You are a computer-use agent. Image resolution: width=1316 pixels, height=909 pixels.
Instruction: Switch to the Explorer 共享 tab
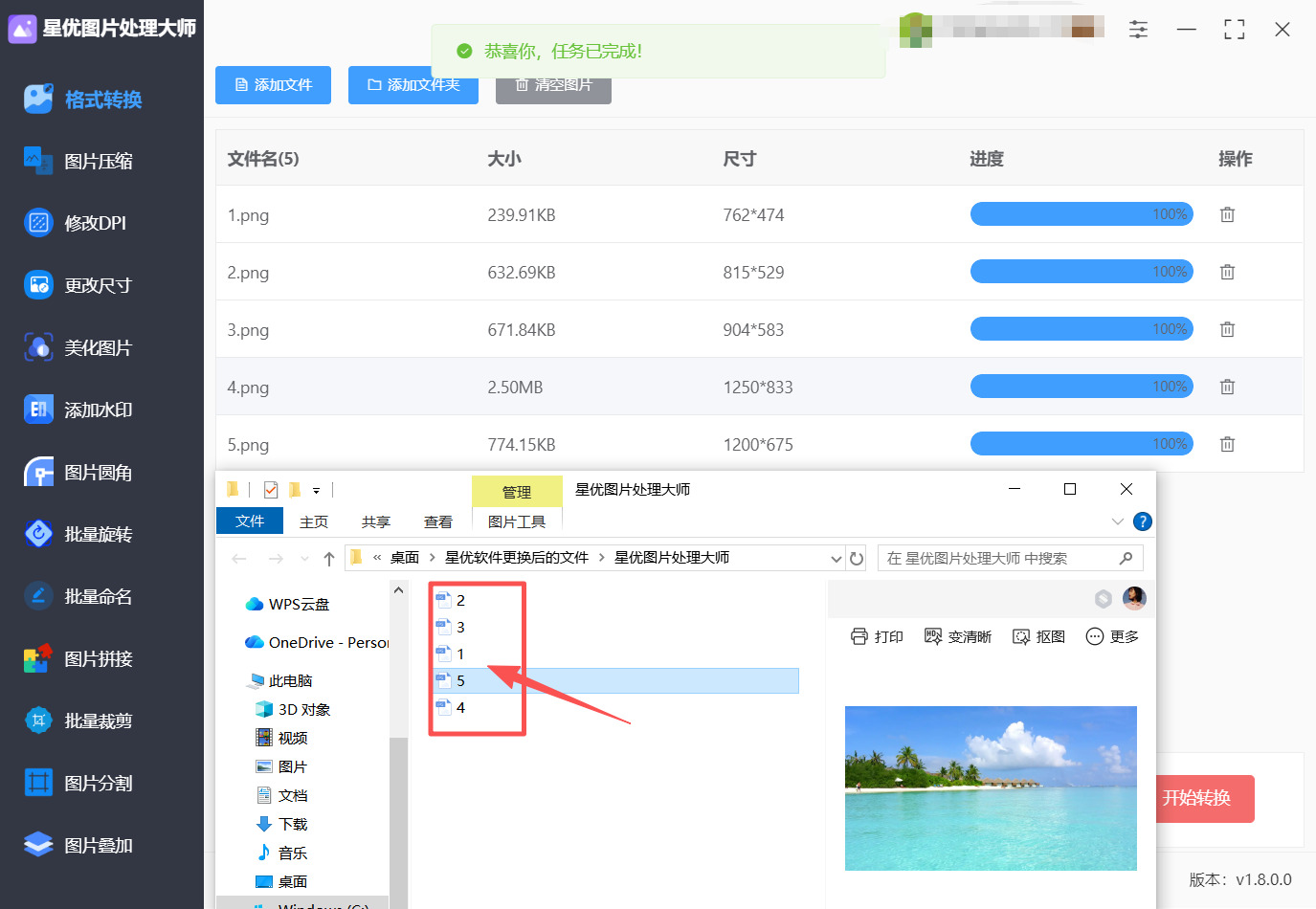coord(376,521)
